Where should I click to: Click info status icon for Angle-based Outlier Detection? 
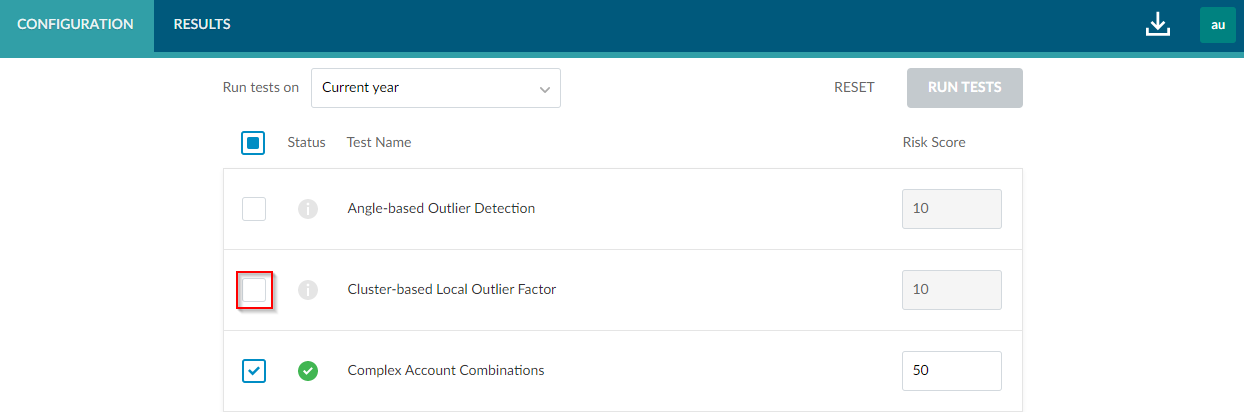coord(308,209)
